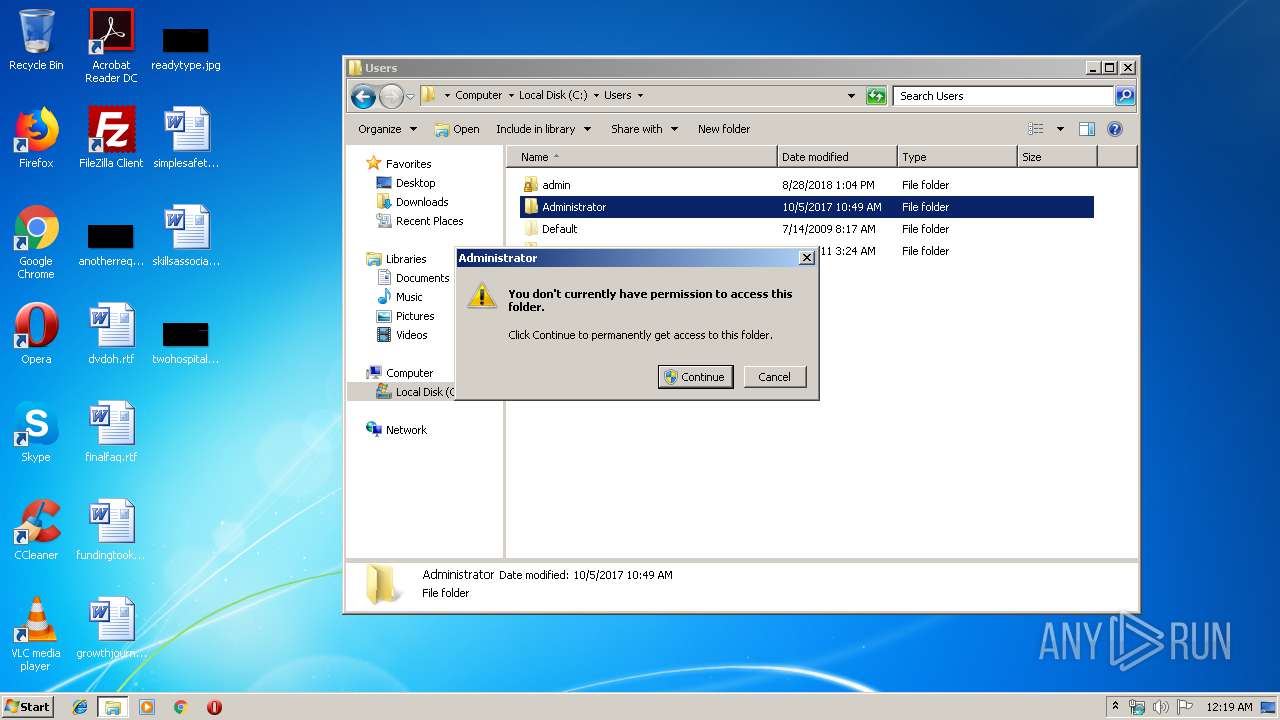The image size is (1280, 720).
Task: Open the Share with menu
Action: (x=644, y=129)
